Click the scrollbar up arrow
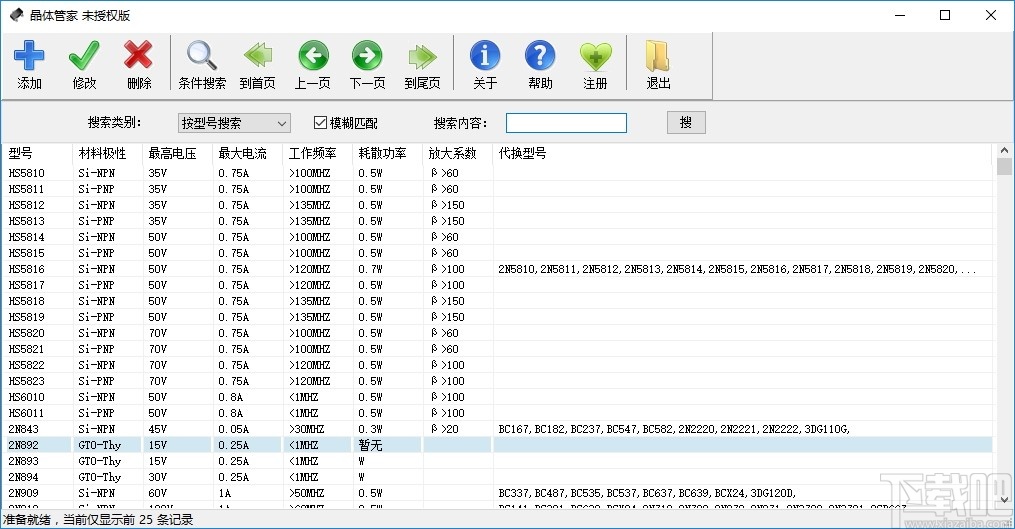Screen dimensions: 1015x529 [x=1004, y=150]
